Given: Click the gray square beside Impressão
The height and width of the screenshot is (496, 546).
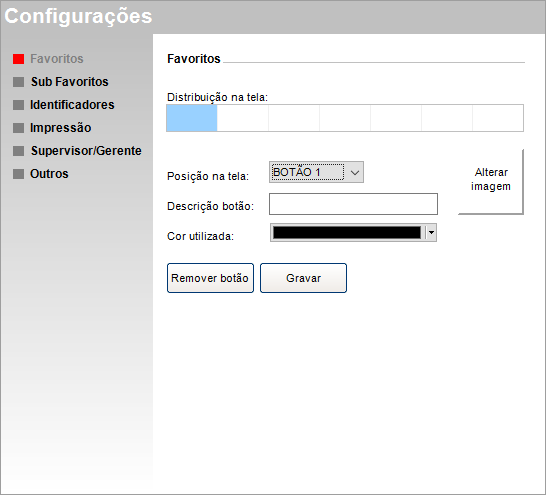Looking at the screenshot, I should pyautogui.click(x=18, y=128).
